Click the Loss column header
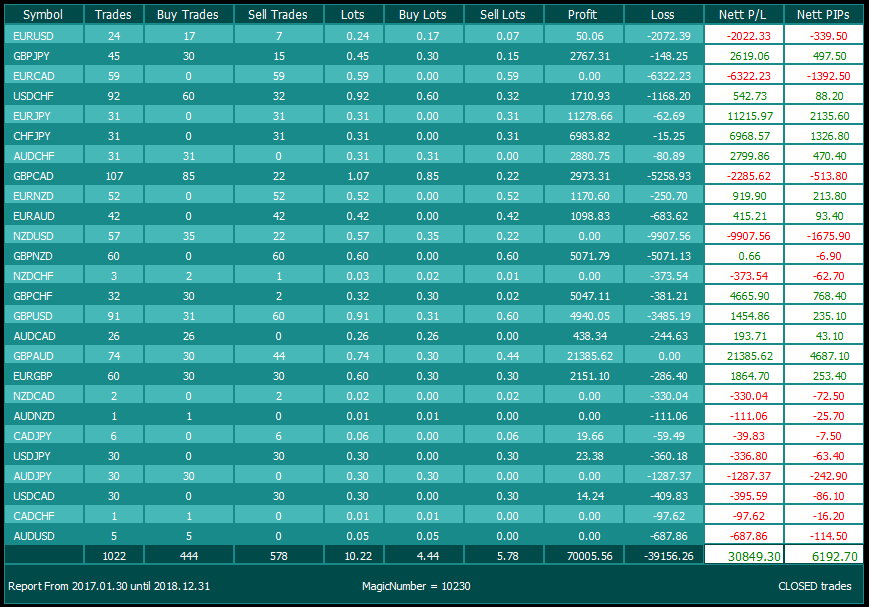 point(663,14)
